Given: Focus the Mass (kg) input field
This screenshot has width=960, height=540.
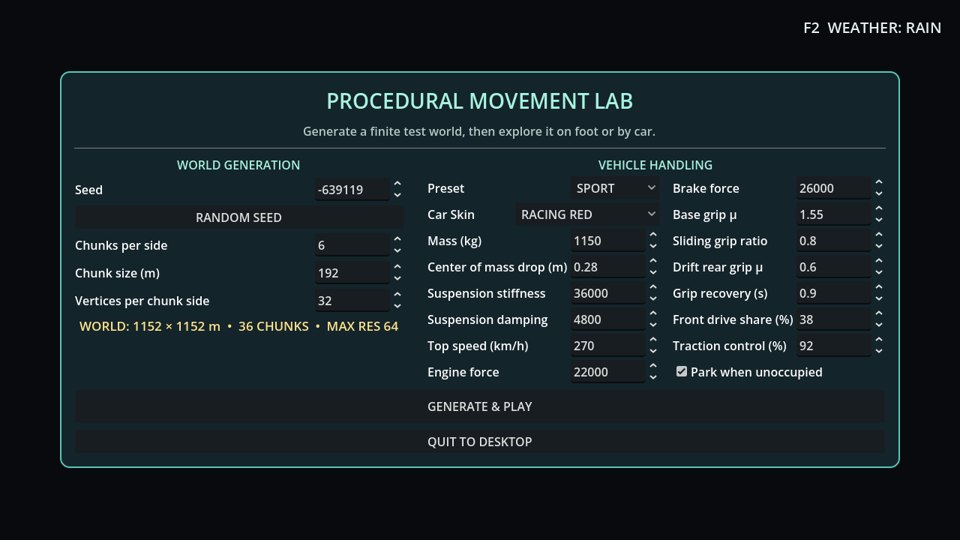Looking at the screenshot, I should click(x=608, y=241).
